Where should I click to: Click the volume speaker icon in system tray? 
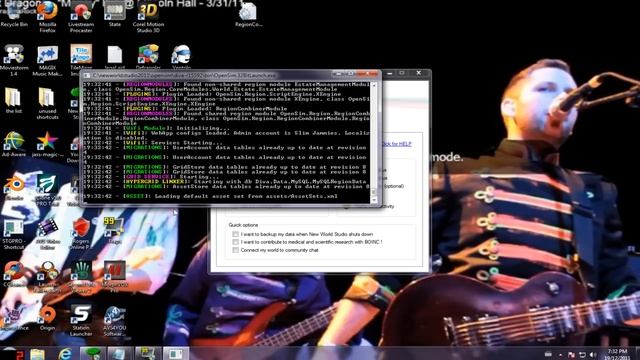pyautogui.click(x=593, y=355)
